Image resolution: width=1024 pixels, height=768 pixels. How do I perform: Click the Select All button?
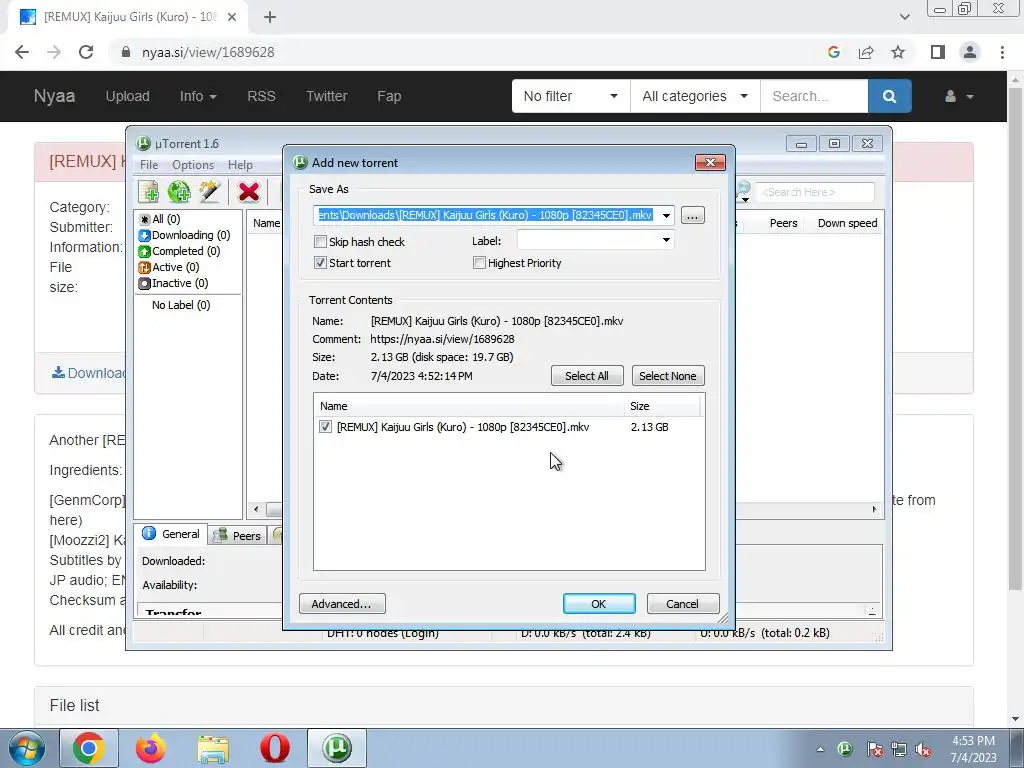tap(586, 376)
